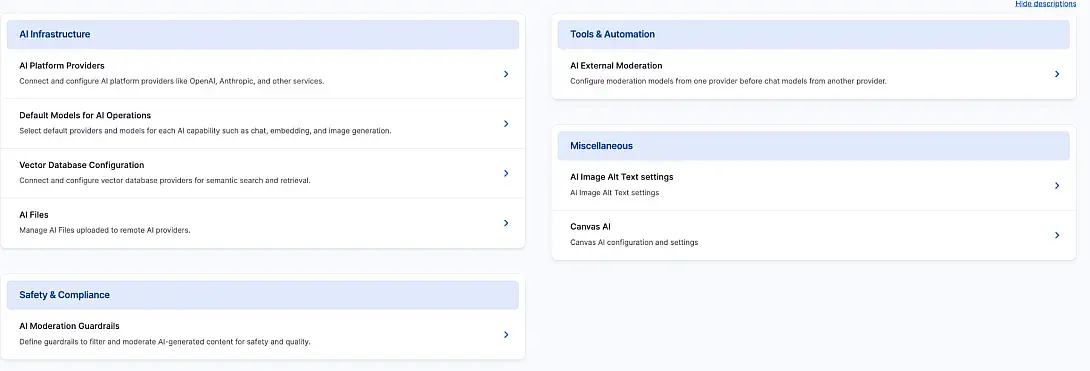Go to Vector Database Configuration
The image size is (1090, 371).
[81, 165]
